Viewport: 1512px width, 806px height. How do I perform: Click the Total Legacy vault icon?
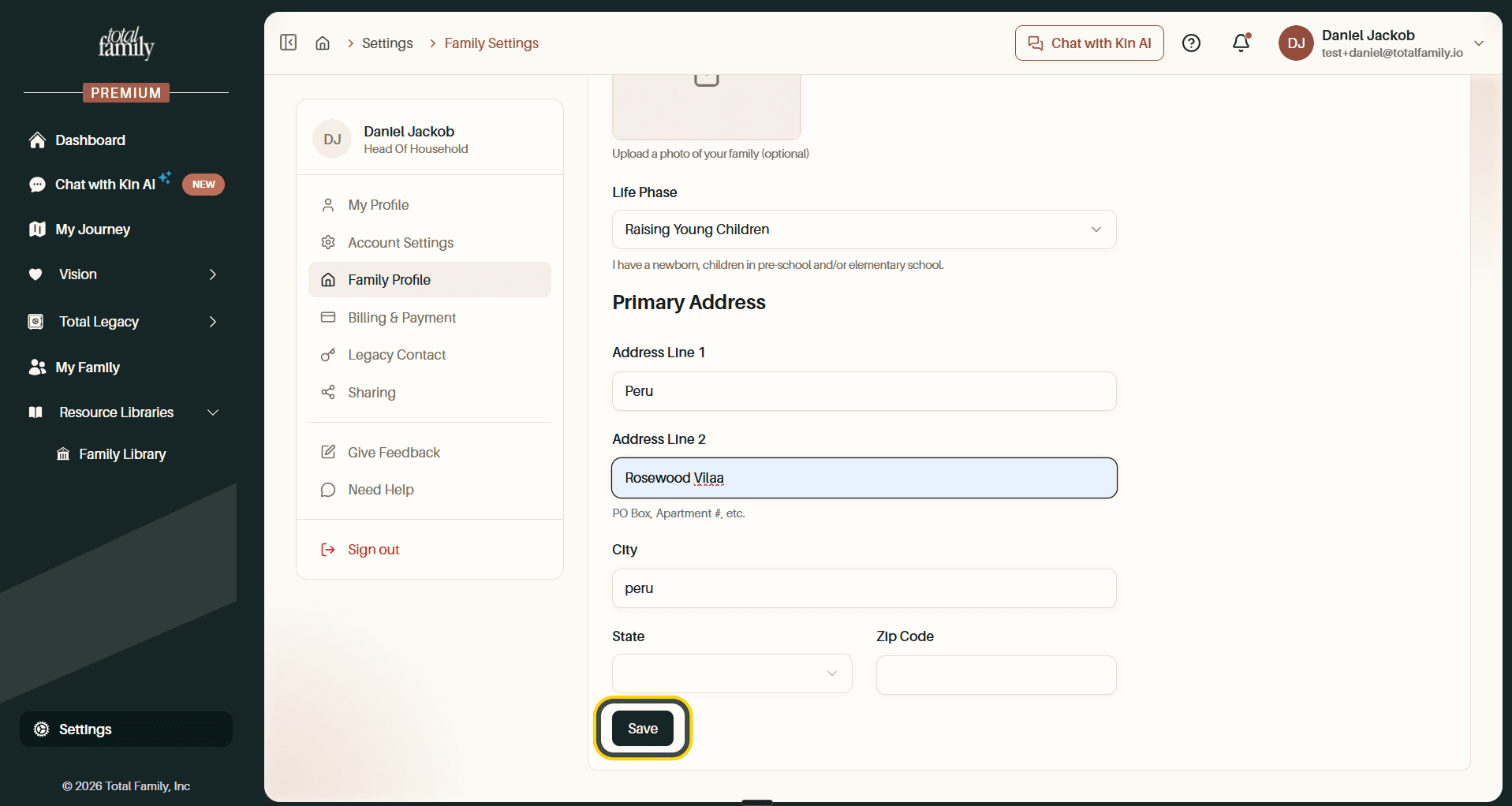click(x=35, y=322)
